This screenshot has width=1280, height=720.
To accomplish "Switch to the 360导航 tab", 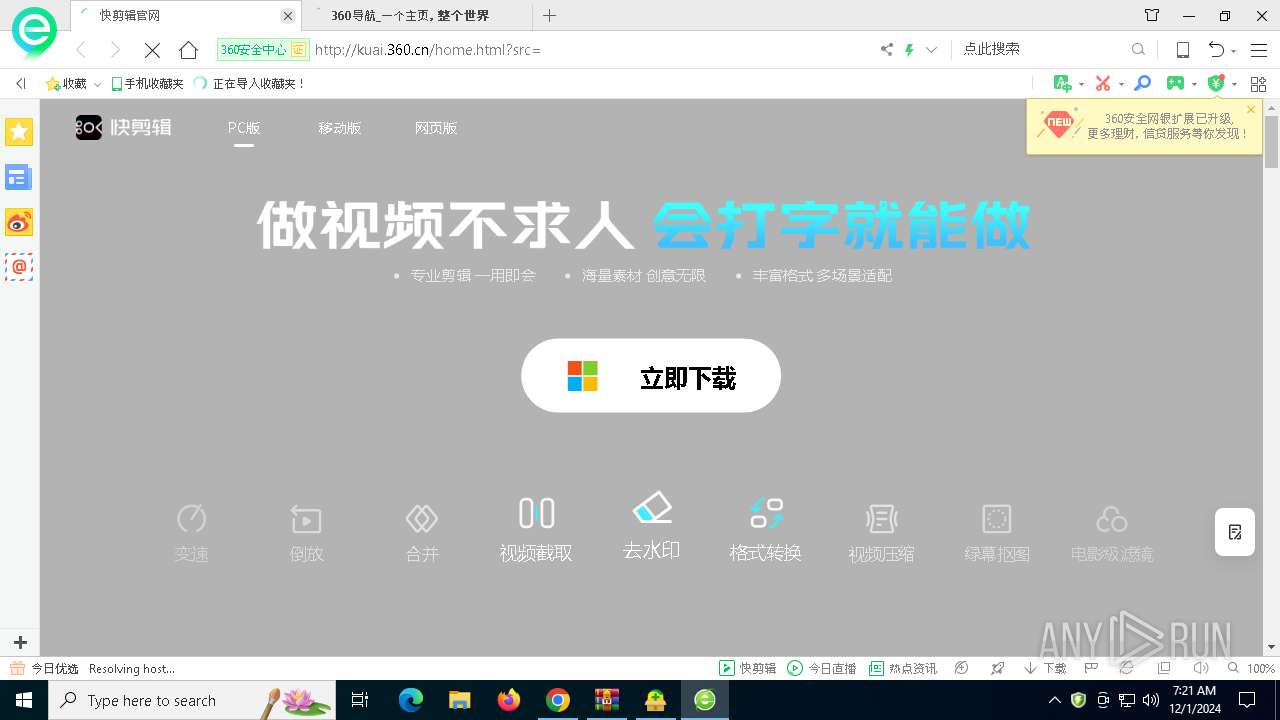I will [418, 16].
